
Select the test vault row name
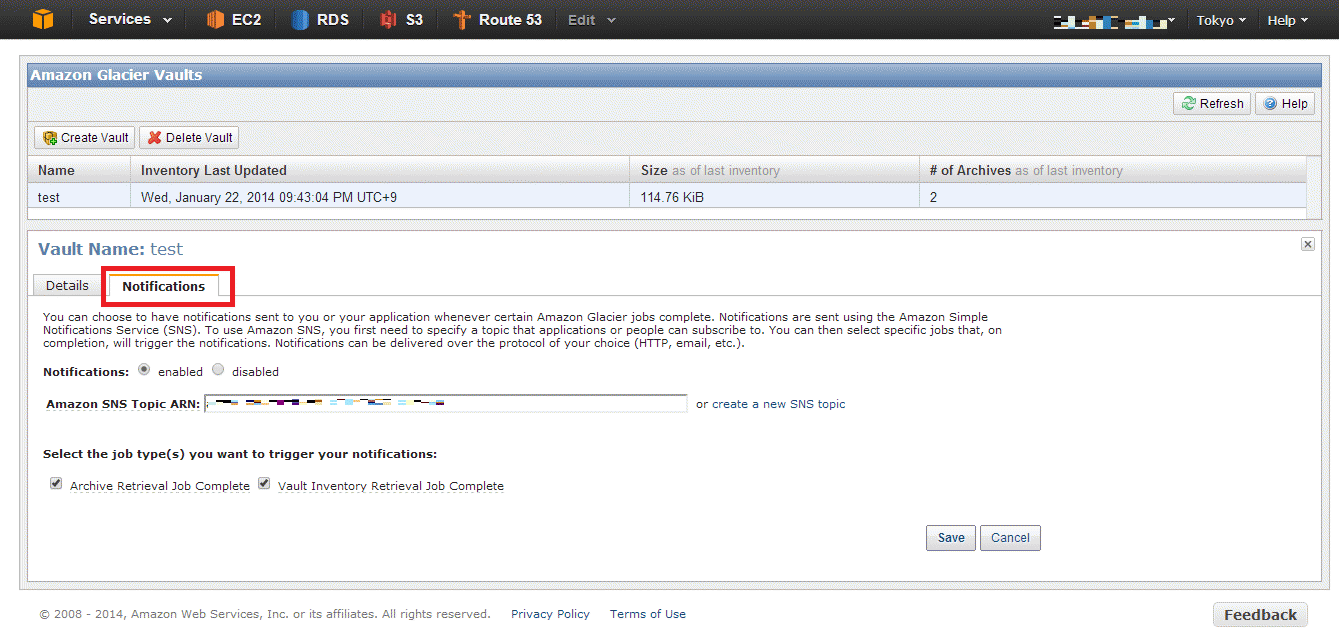(49, 197)
